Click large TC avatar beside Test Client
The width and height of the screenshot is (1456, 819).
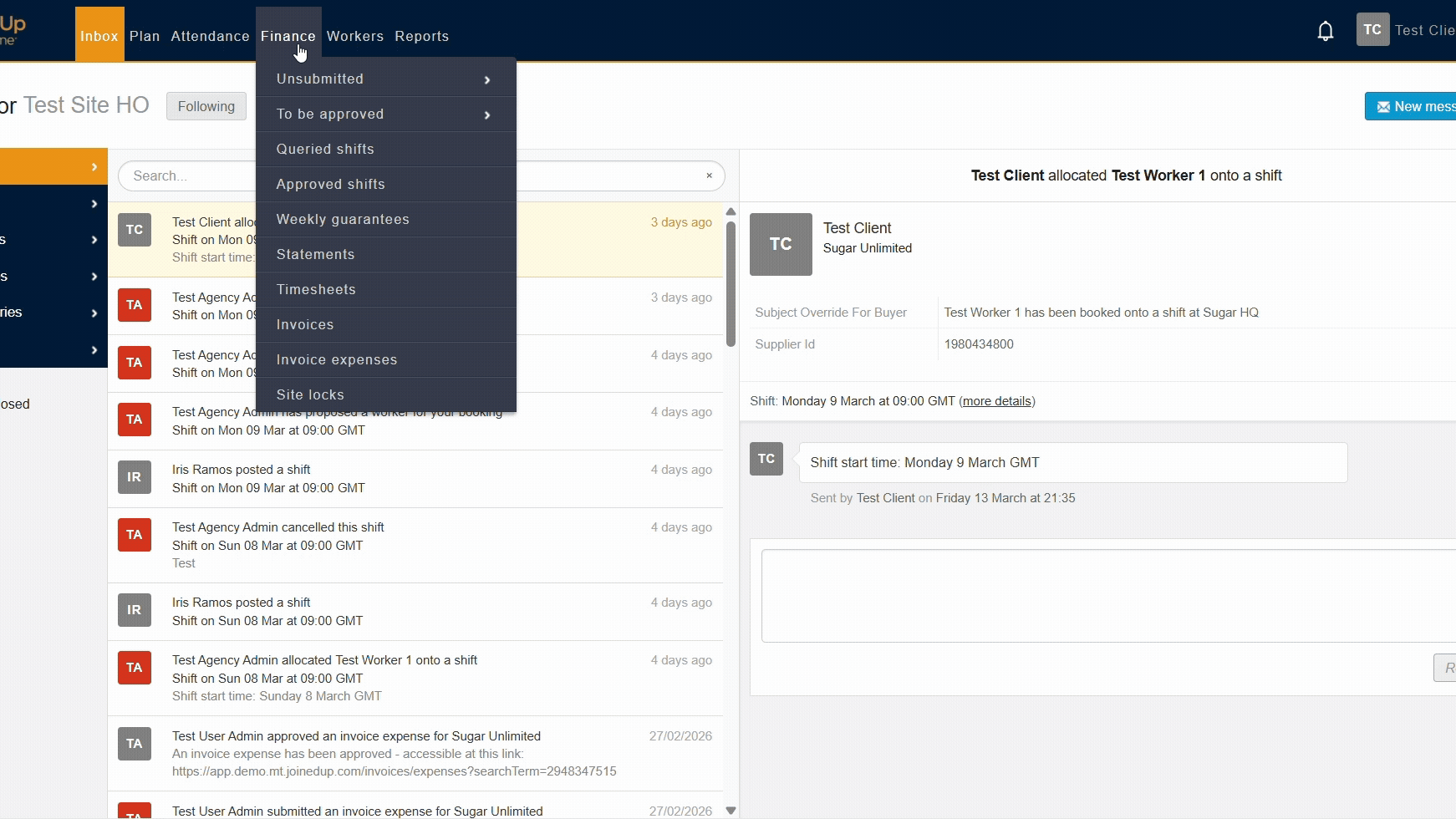pos(781,244)
